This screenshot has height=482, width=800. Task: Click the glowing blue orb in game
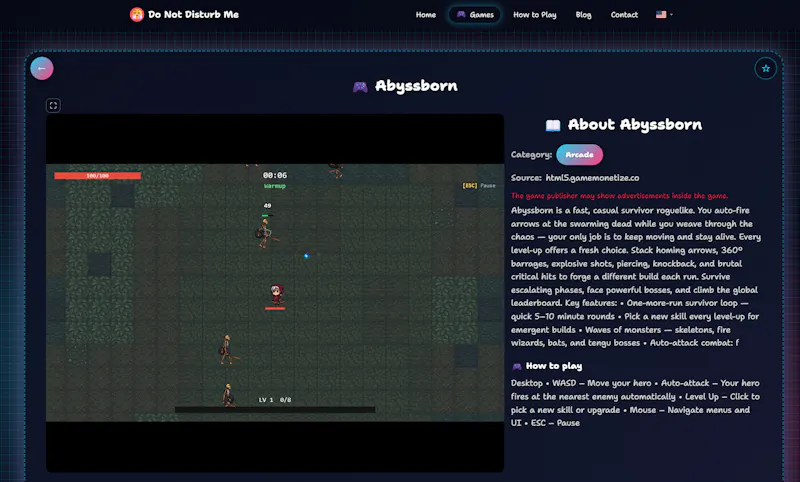306,256
